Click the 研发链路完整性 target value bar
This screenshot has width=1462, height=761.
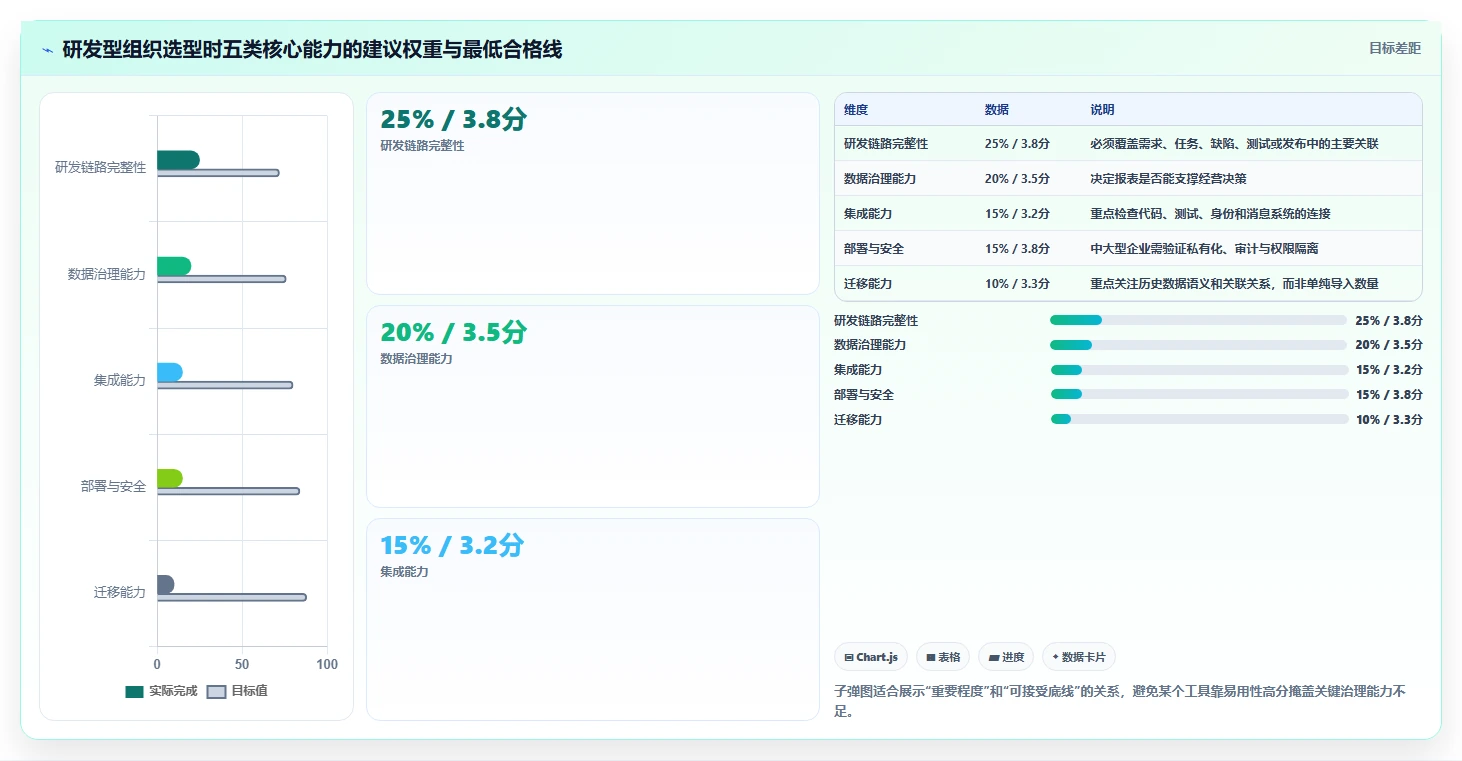[x=218, y=173]
